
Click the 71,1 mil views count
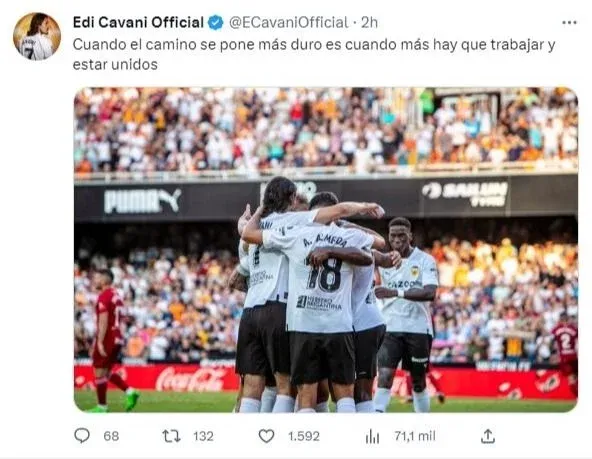(x=415, y=436)
